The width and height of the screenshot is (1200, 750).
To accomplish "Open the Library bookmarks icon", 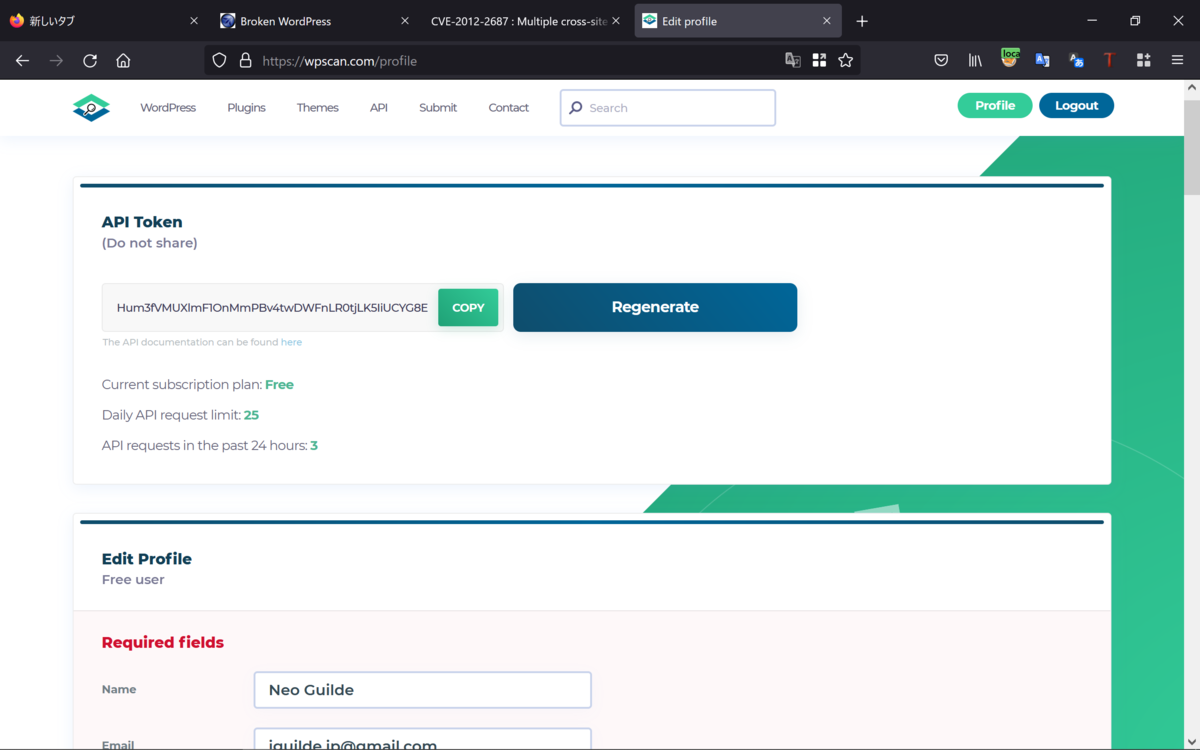I will point(975,61).
